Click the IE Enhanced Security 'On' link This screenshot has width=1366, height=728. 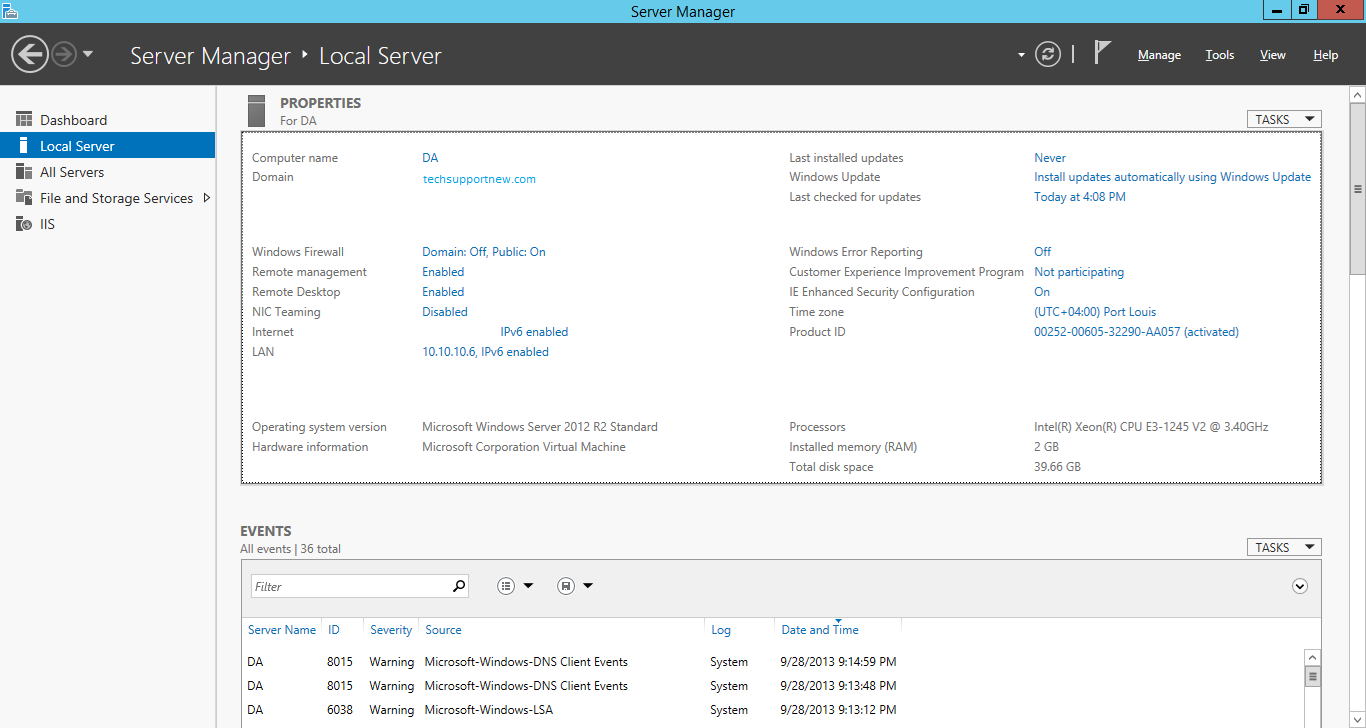point(1042,292)
